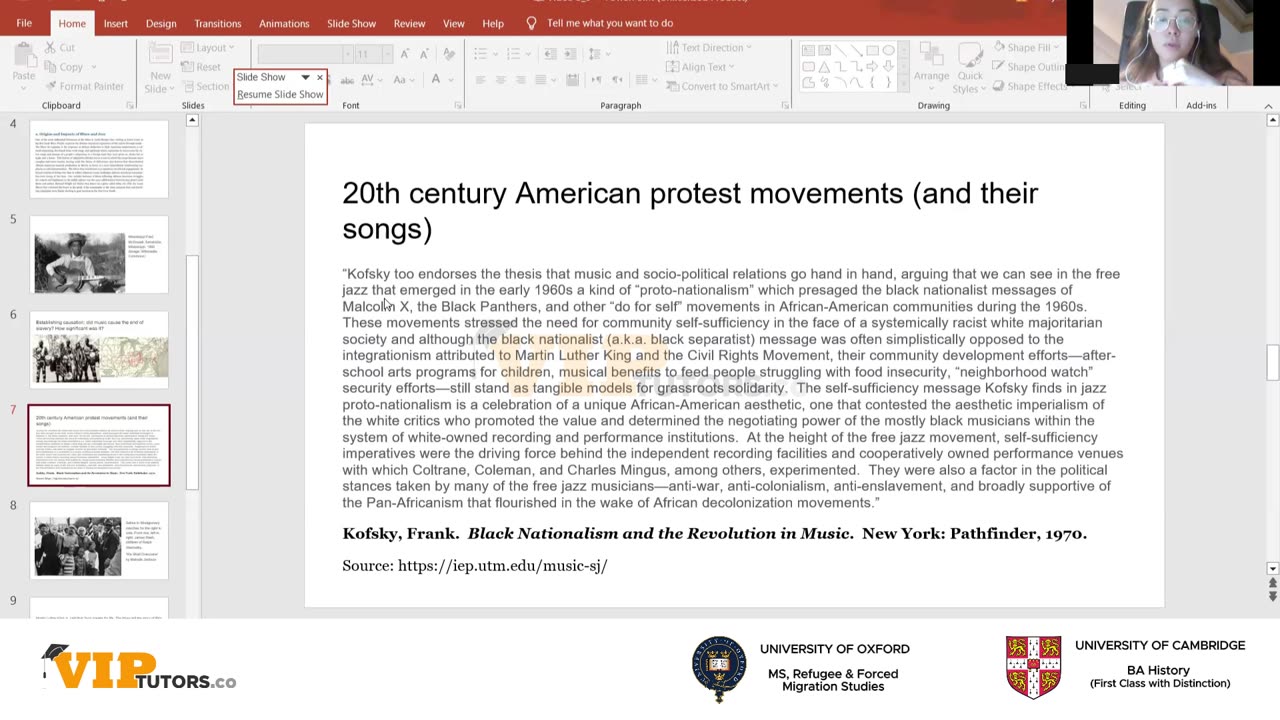Image resolution: width=1280 pixels, height=720 pixels.
Task: Click Convert to SmartArt icon
Action: point(671,86)
